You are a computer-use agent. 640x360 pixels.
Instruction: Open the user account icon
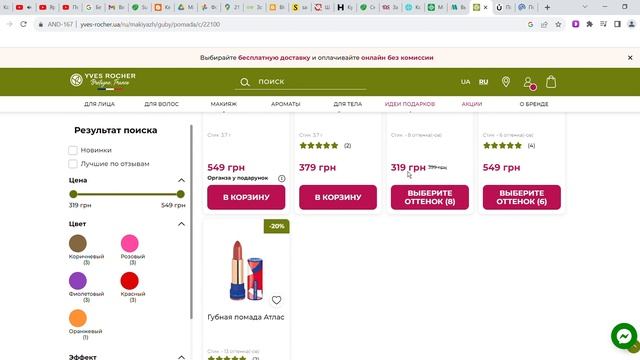pyautogui.click(x=529, y=82)
